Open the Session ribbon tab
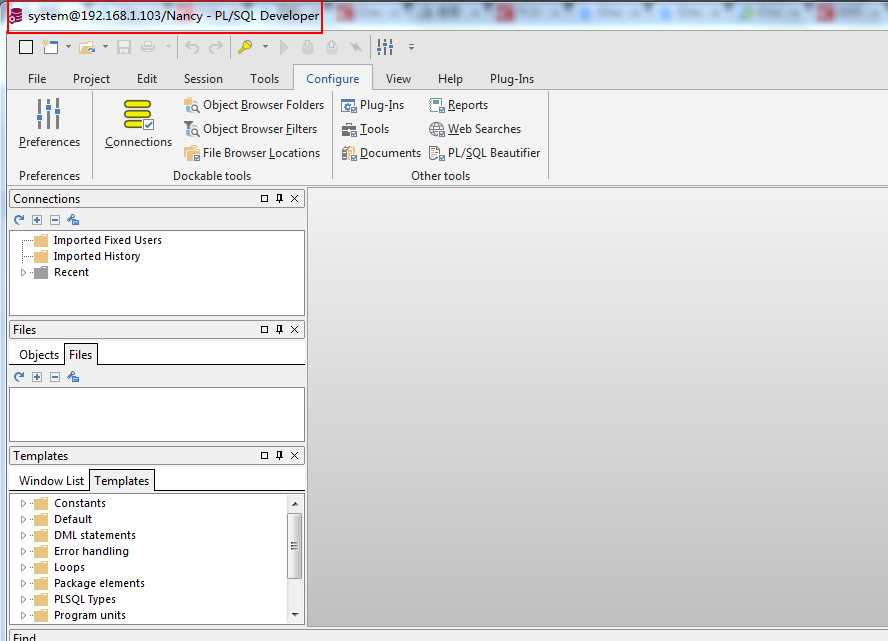Screen dimensions: 888x641 (203, 79)
